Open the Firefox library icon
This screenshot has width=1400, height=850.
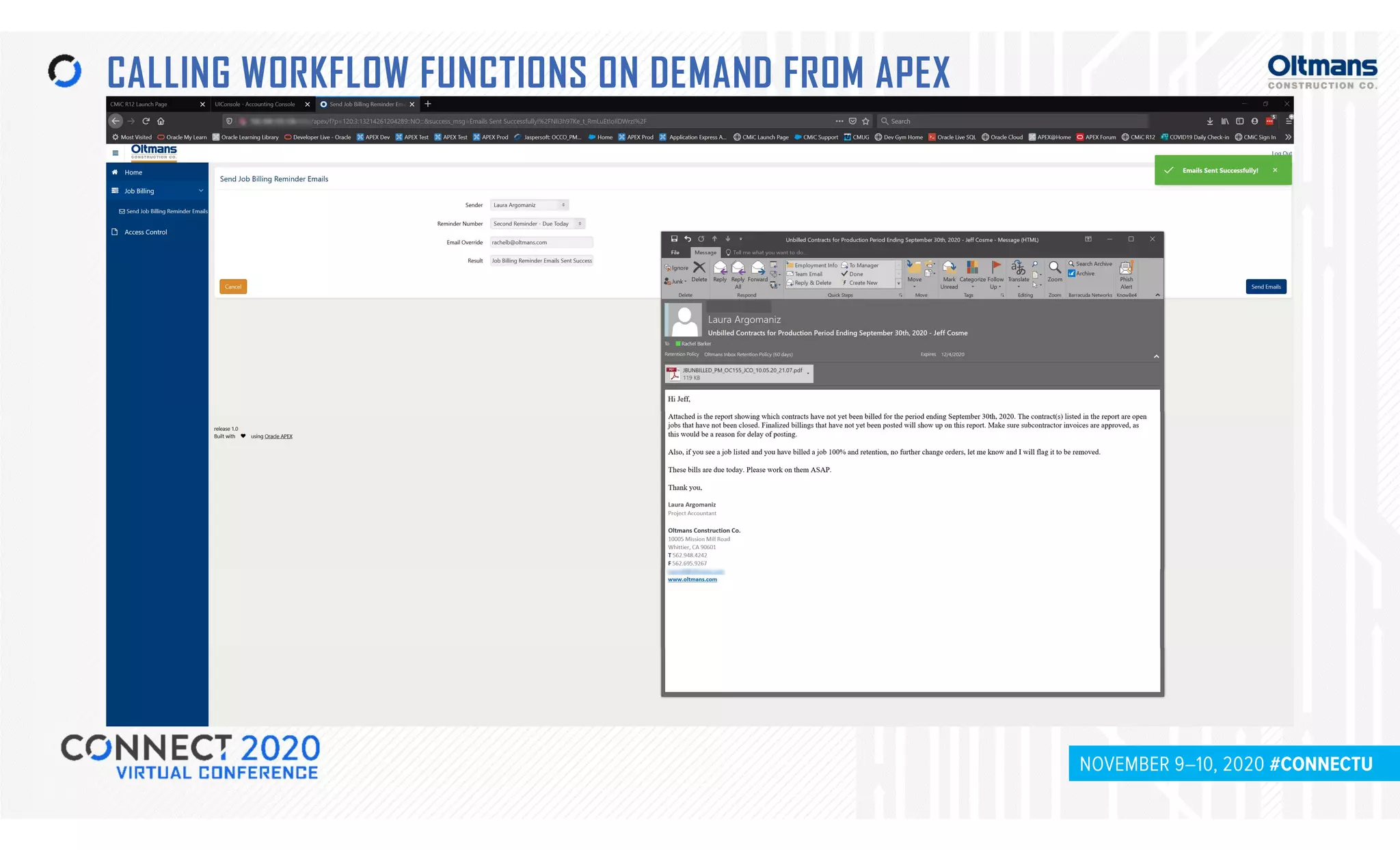click(1225, 121)
